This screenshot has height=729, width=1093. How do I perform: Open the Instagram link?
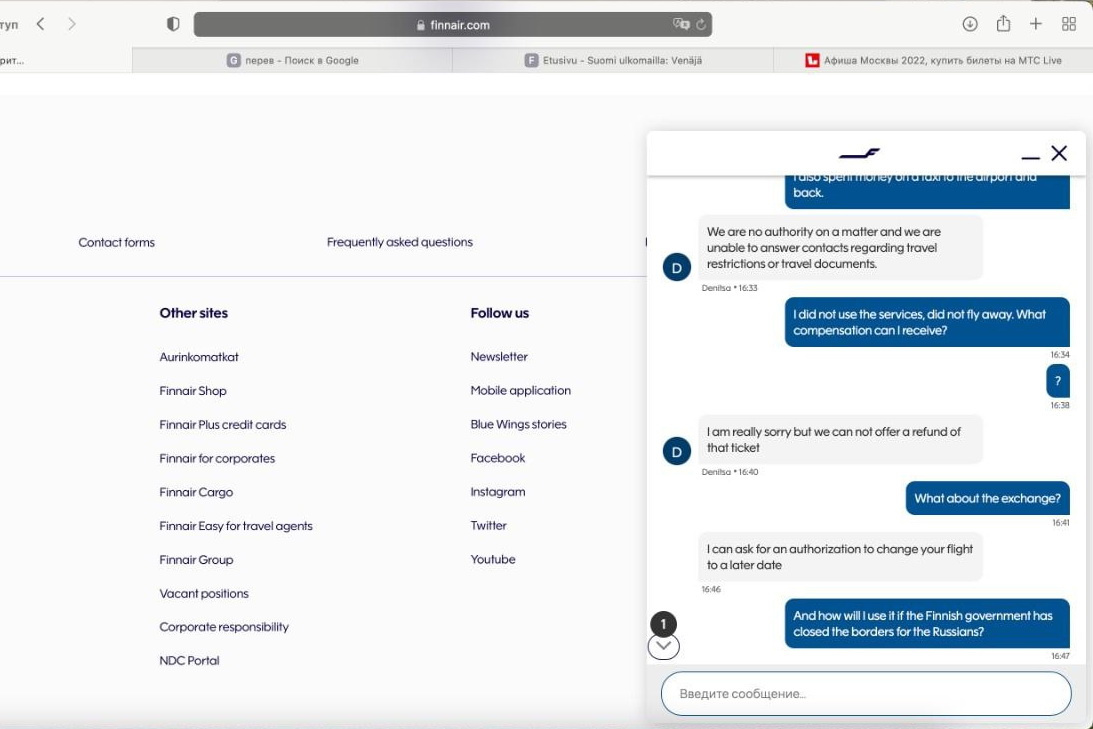click(x=498, y=492)
